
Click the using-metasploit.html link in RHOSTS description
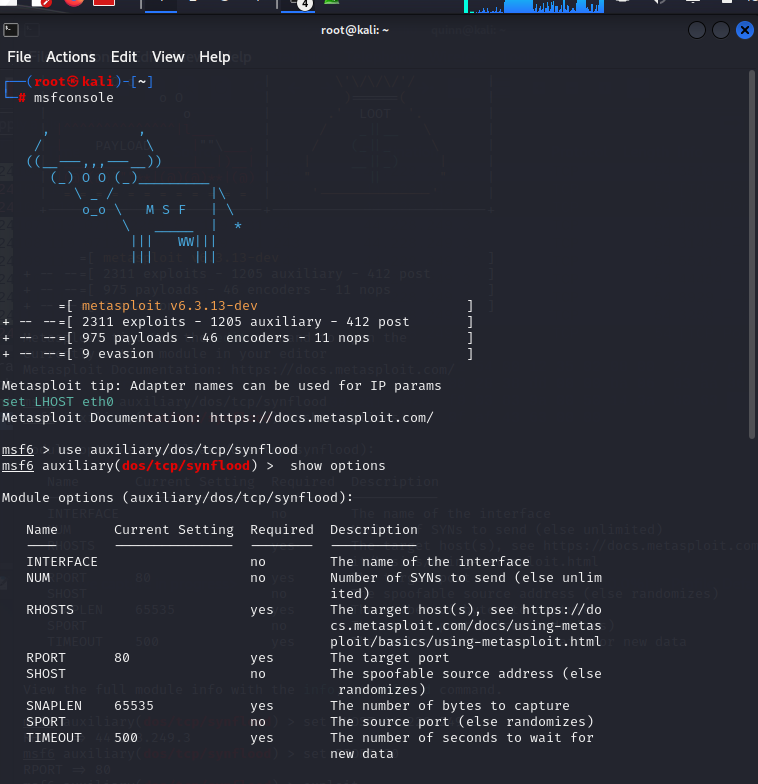pyautogui.click(x=465, y=641)
